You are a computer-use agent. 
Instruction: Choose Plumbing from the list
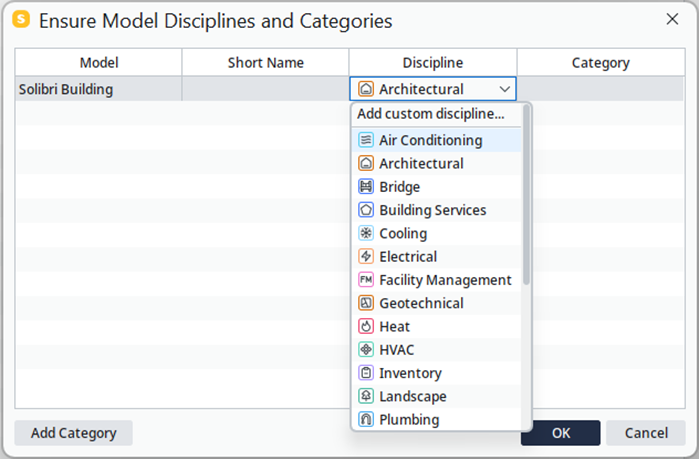[x=437, y=419]
